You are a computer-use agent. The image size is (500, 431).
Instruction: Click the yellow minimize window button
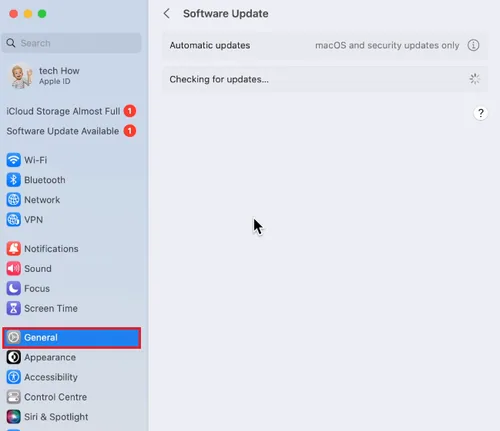pyautogui.click(x=28, y=14)
